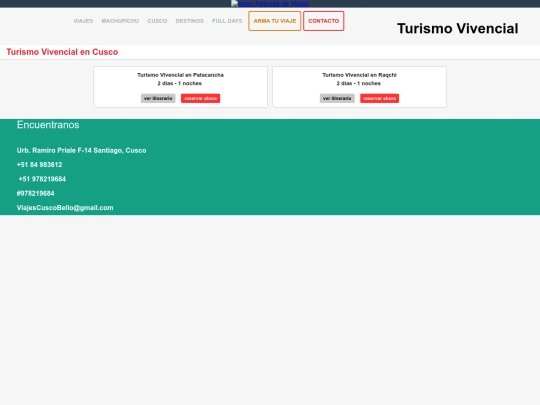This screenshot has height=405, width=540.
Task: Reserve the Raqchi tour now
Action: click(x=380, y=98)
